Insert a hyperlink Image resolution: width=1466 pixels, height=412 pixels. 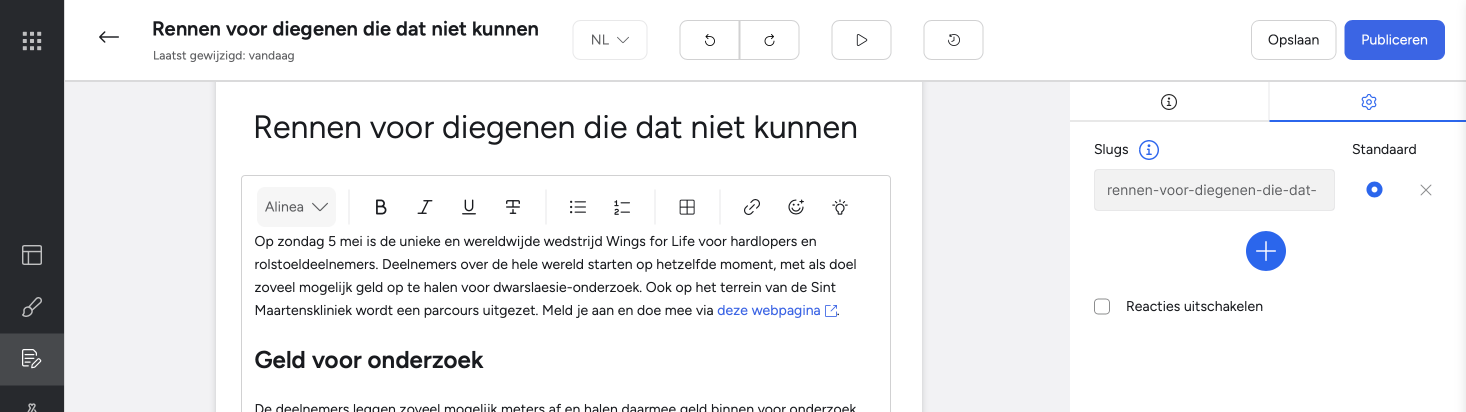tap(752, 207)
